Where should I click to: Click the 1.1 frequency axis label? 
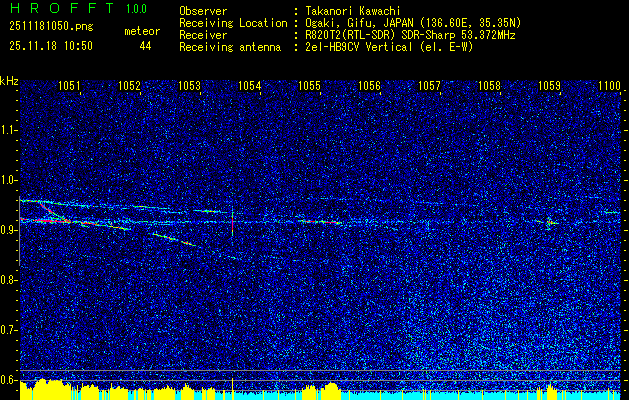click(7, 130)
